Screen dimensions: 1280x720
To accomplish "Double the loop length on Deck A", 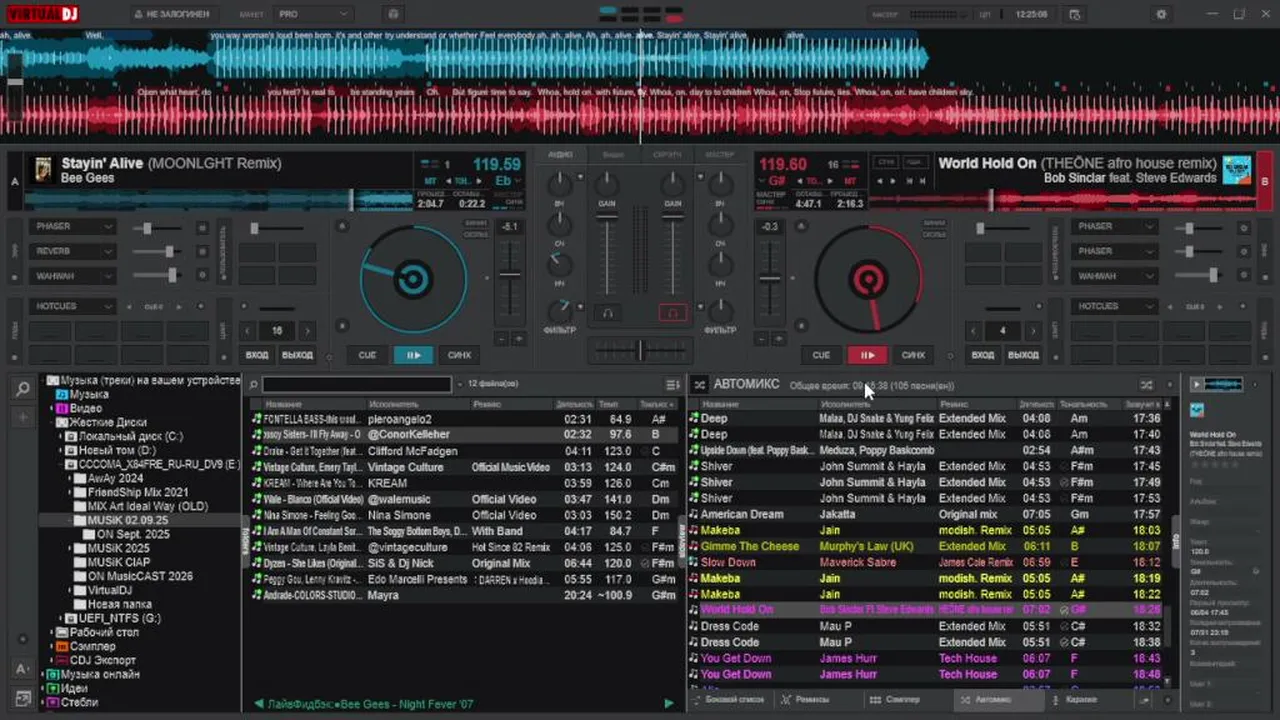I will coord(307,330).
